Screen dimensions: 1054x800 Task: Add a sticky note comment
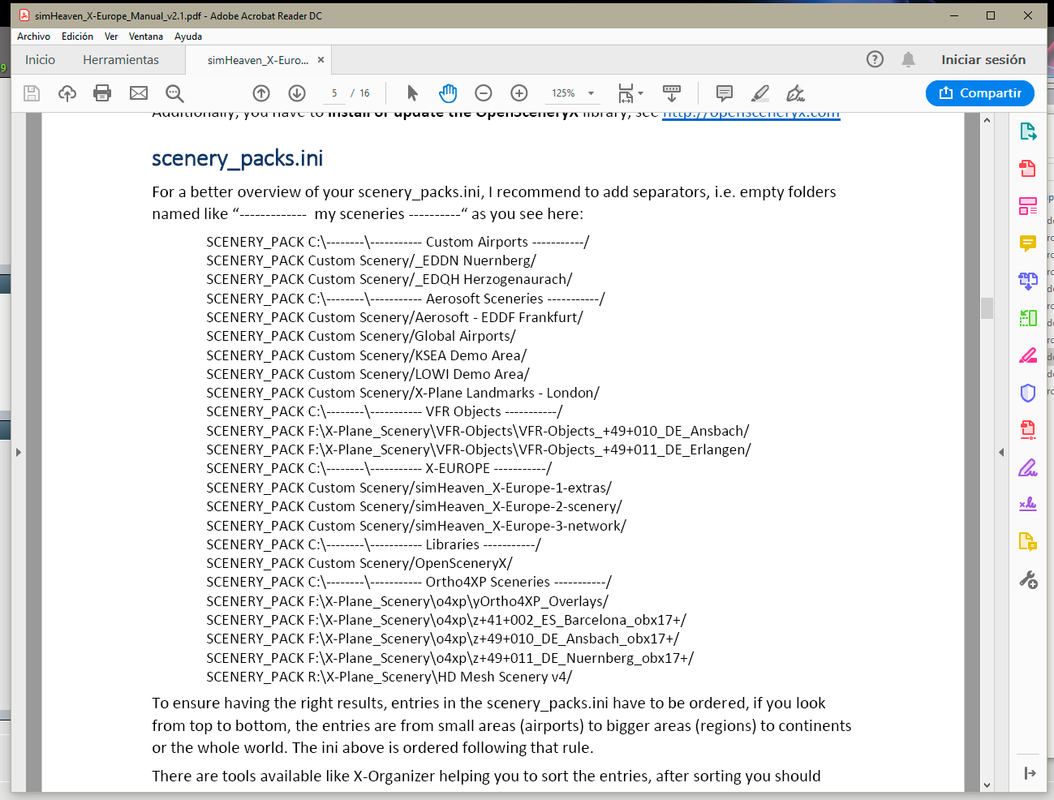pos(724,93)
